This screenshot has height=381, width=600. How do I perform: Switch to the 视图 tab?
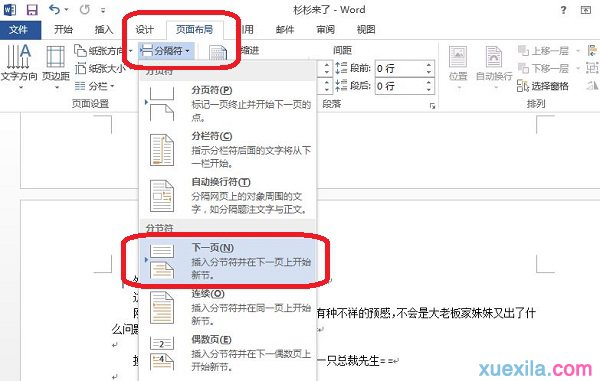[366, 29]
